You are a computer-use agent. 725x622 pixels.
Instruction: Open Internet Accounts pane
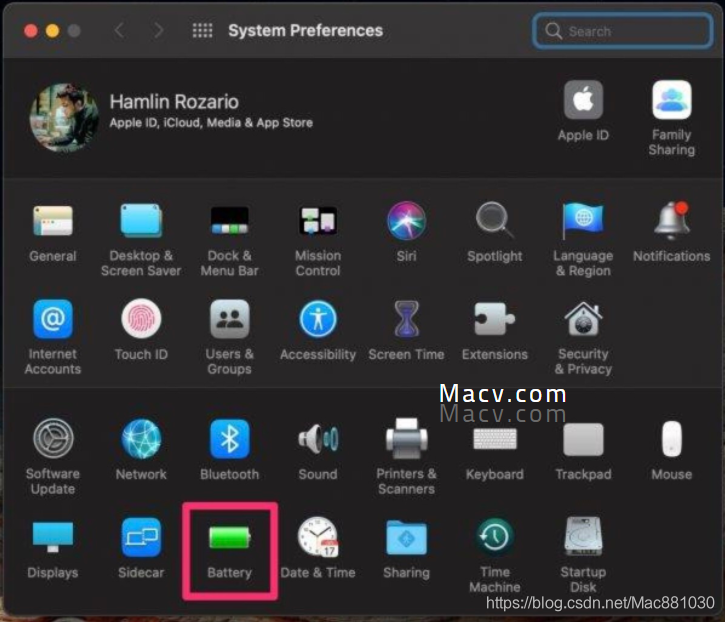pos(53,319)
